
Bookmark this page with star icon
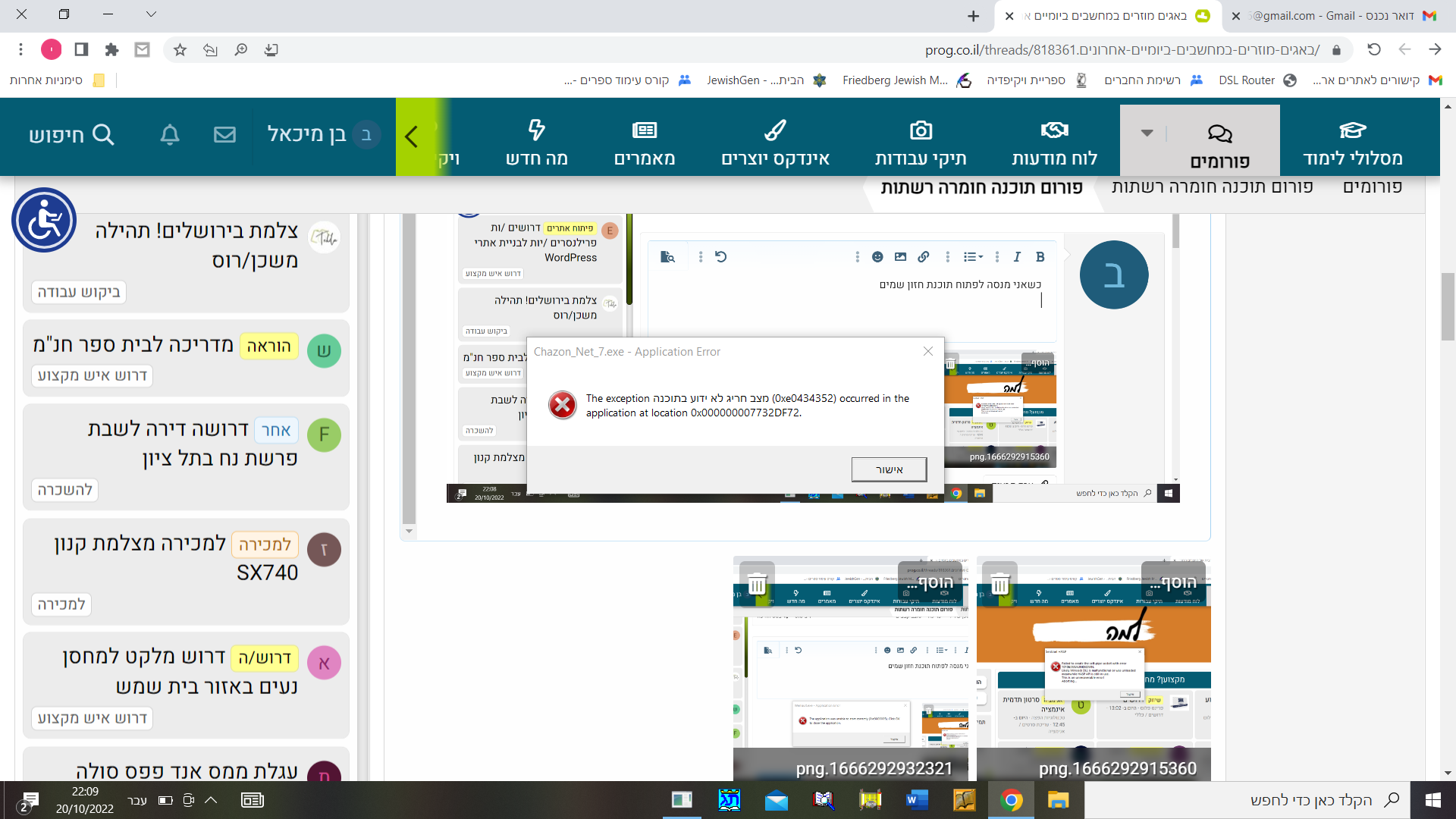click(180, 50)
